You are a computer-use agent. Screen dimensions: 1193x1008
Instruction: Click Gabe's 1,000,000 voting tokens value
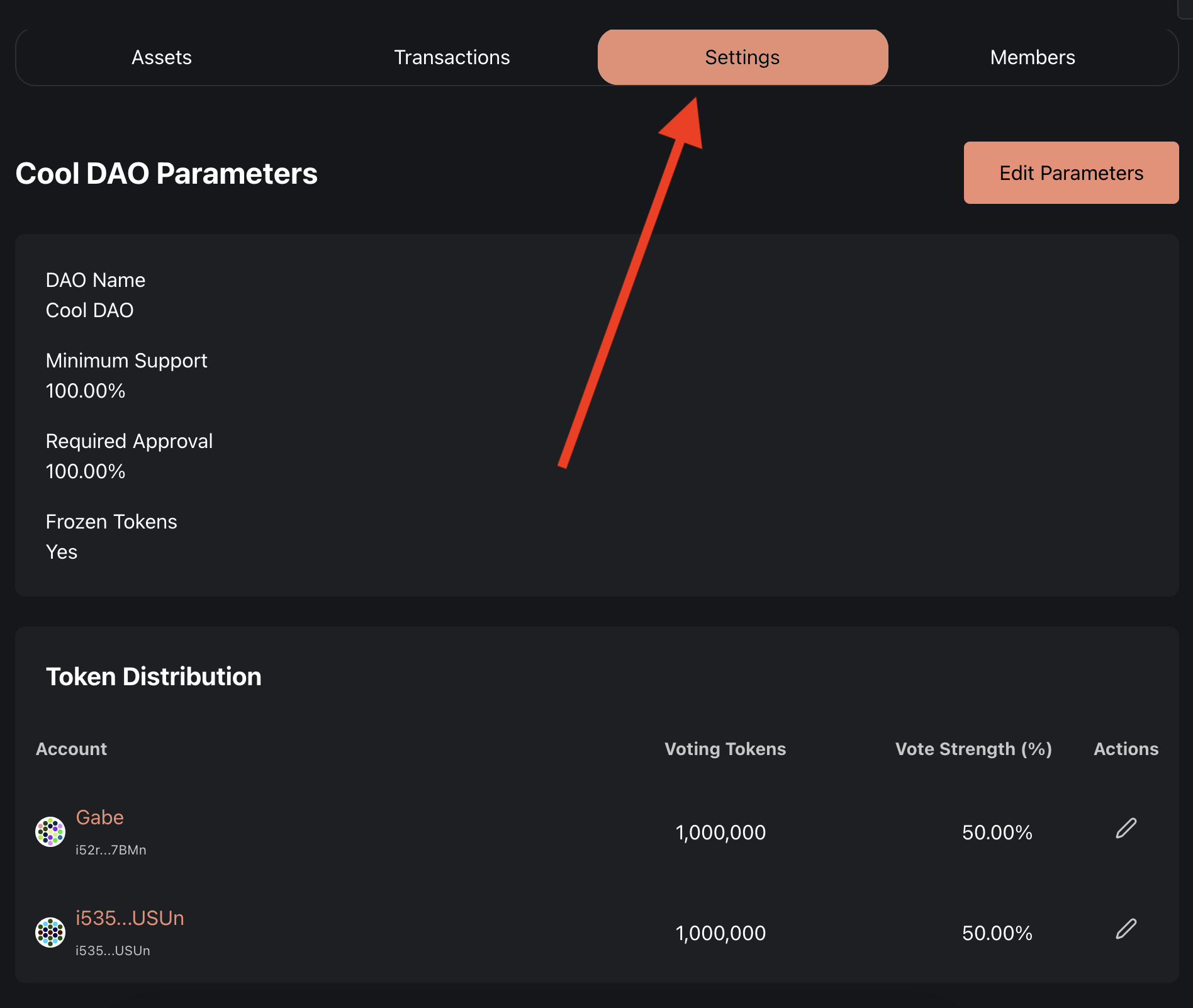pyautogui.click(x=720, y=832)
